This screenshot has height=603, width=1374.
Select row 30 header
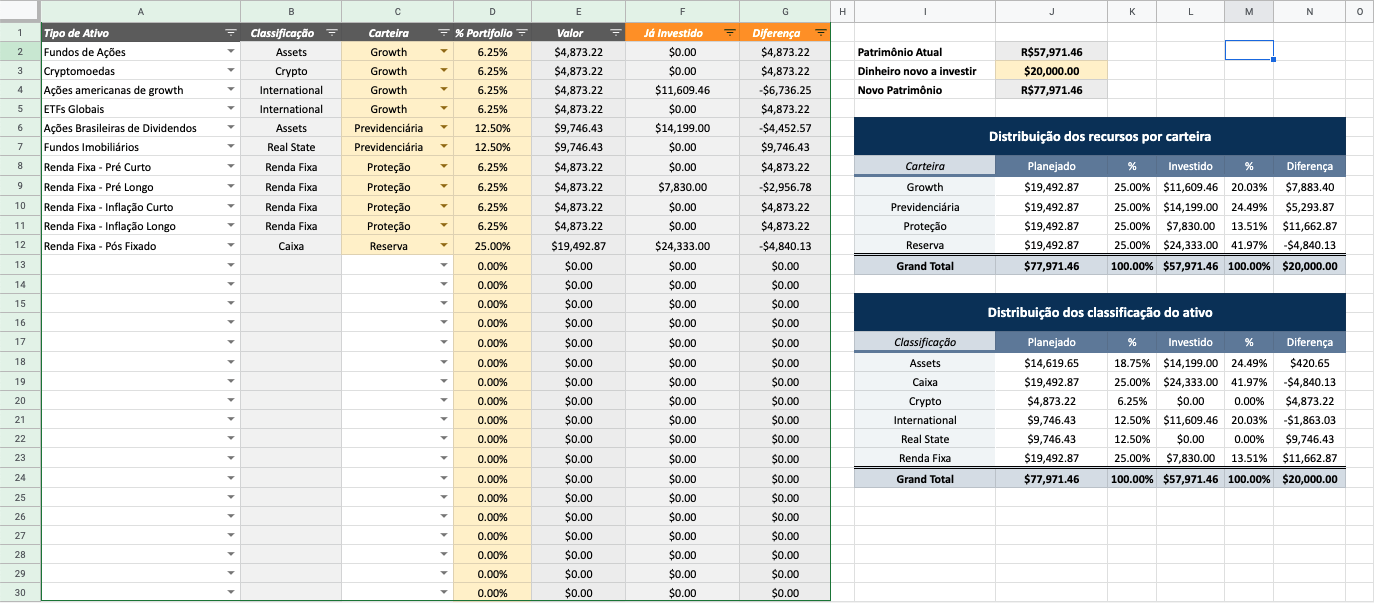point(20,593)
